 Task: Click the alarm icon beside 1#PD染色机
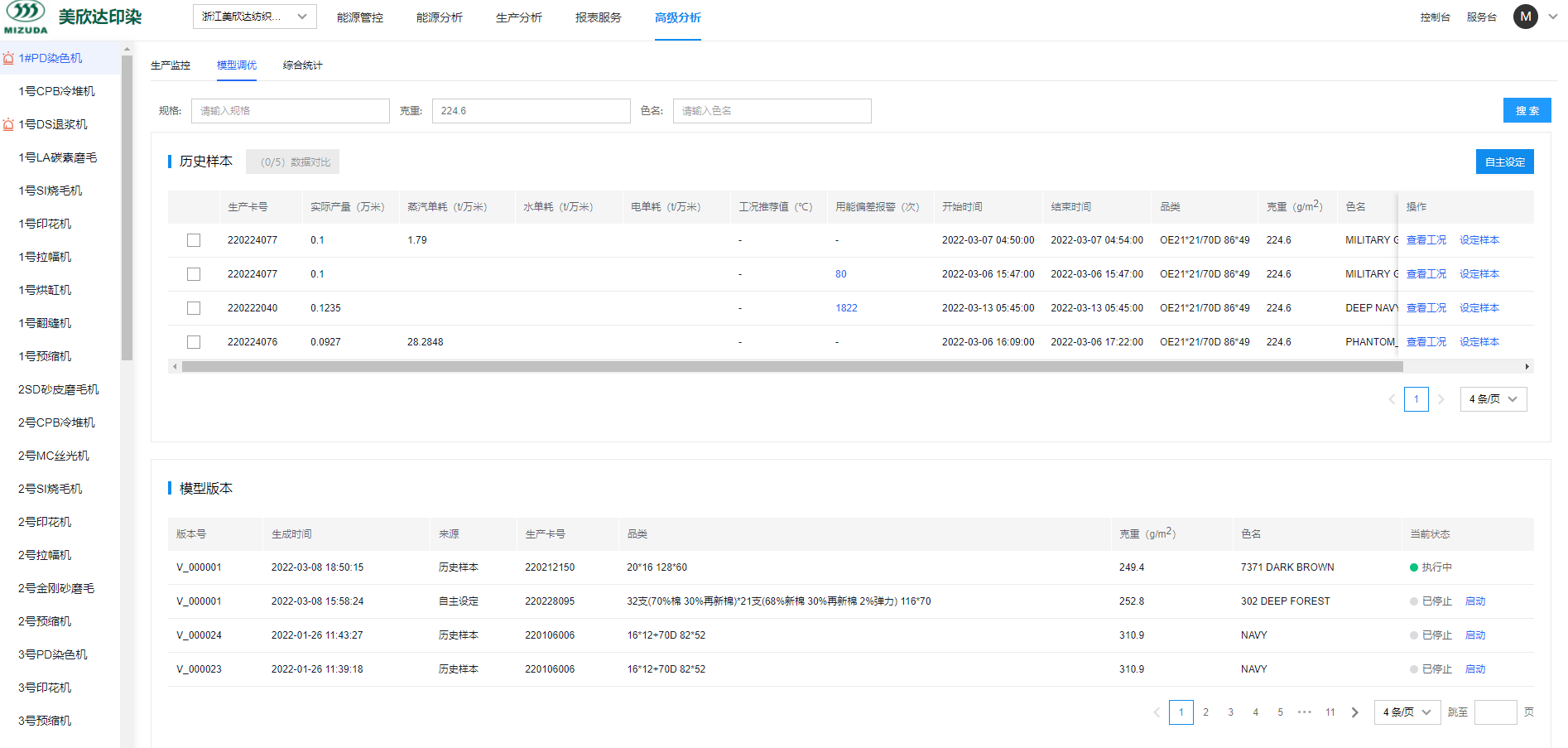click(8, 58)
